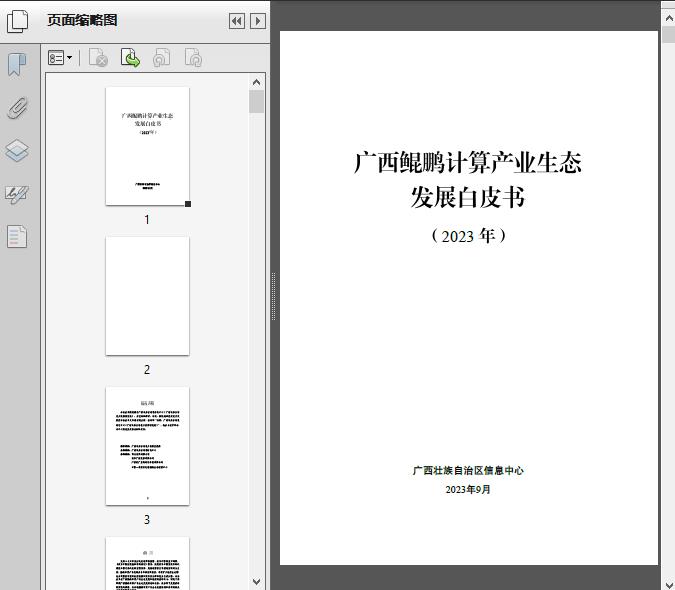The height and width of the screenshot is (590, 675).
Task: Open the document content panel icon
Action: [17, 236]
